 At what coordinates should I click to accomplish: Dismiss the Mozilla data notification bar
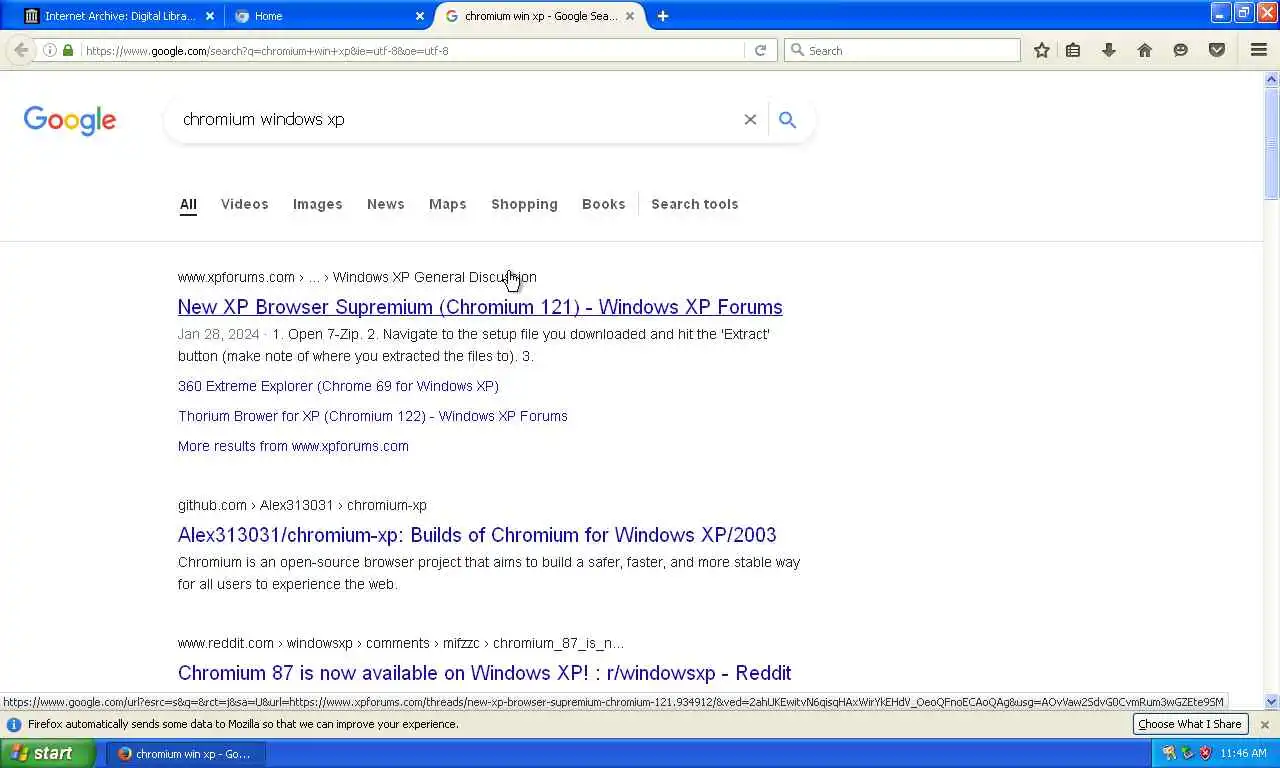[x=1264, y=724]
